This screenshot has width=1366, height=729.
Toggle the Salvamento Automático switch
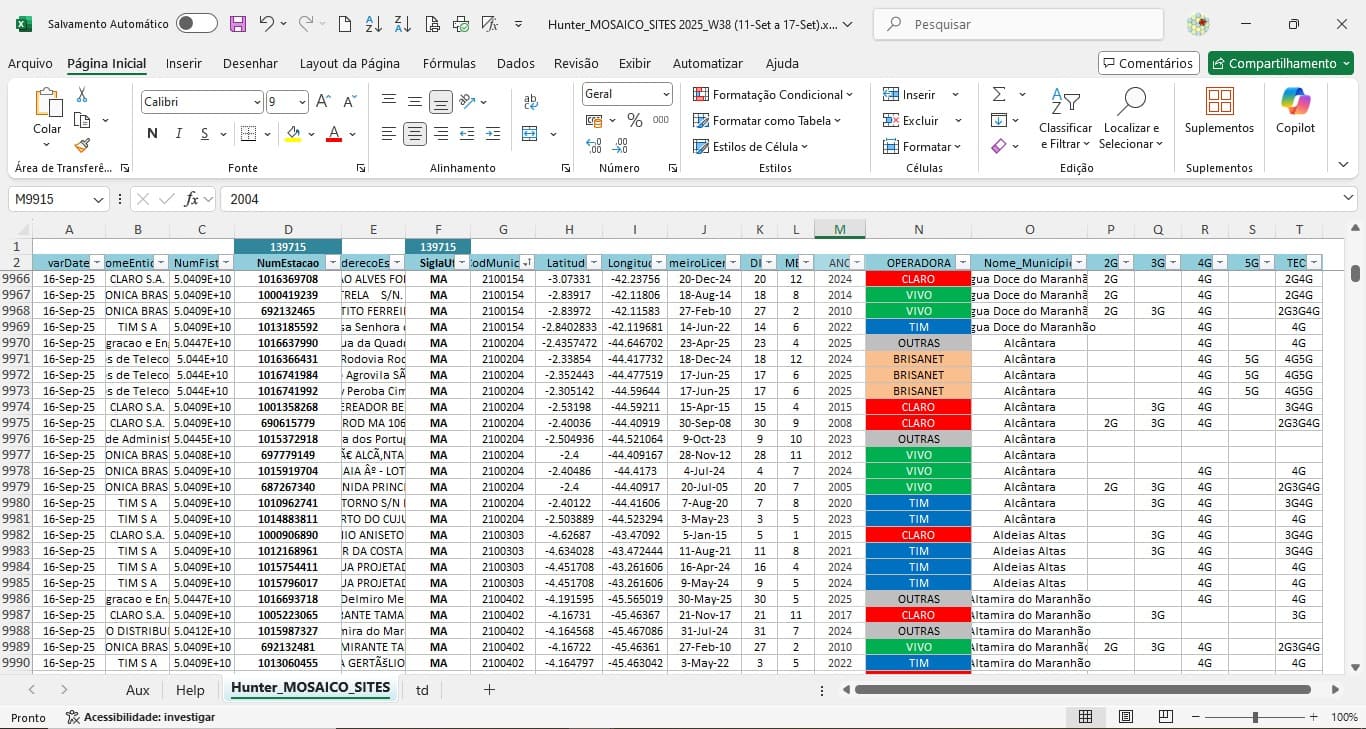coord(196,24)
